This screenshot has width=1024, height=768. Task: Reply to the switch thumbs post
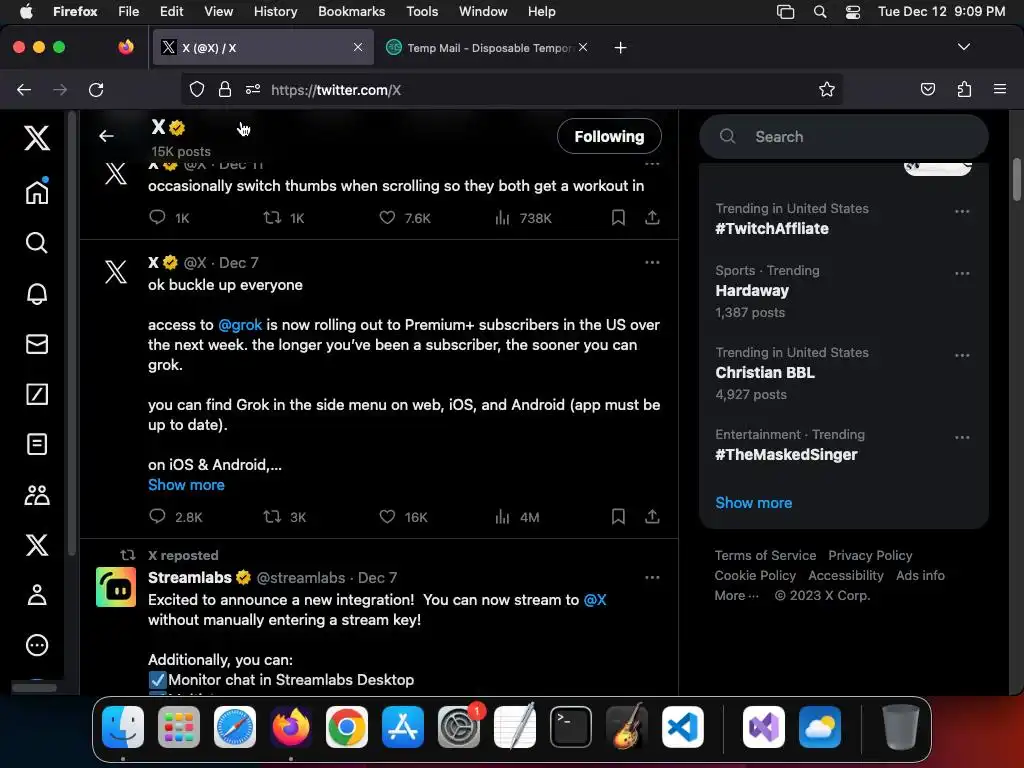coord(157,217)
